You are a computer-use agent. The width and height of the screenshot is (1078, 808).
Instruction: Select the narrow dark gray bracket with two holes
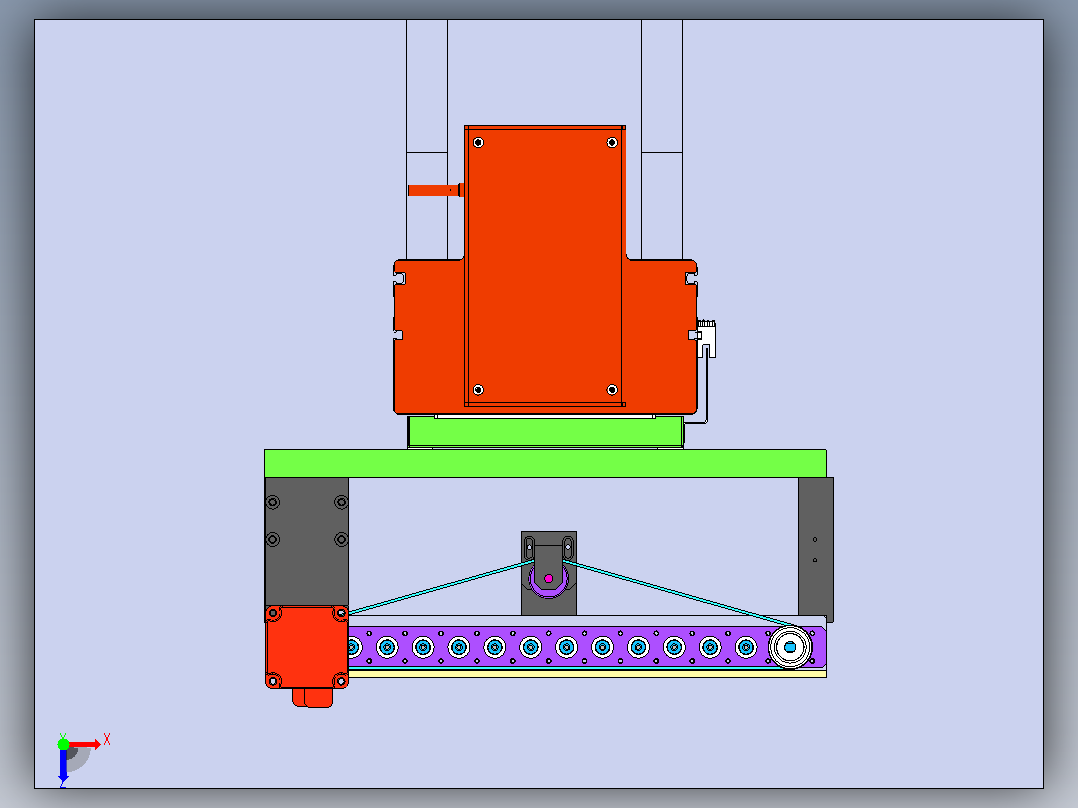click(x=815, y=549)
